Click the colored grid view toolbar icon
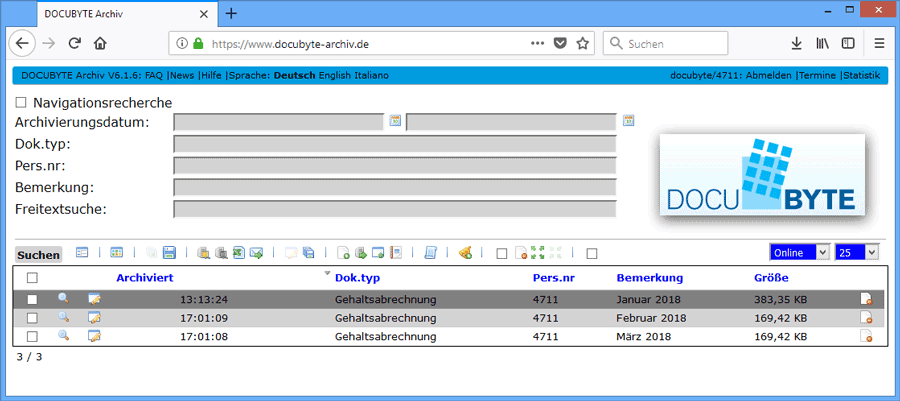900x401 pixels. (117, 252)
